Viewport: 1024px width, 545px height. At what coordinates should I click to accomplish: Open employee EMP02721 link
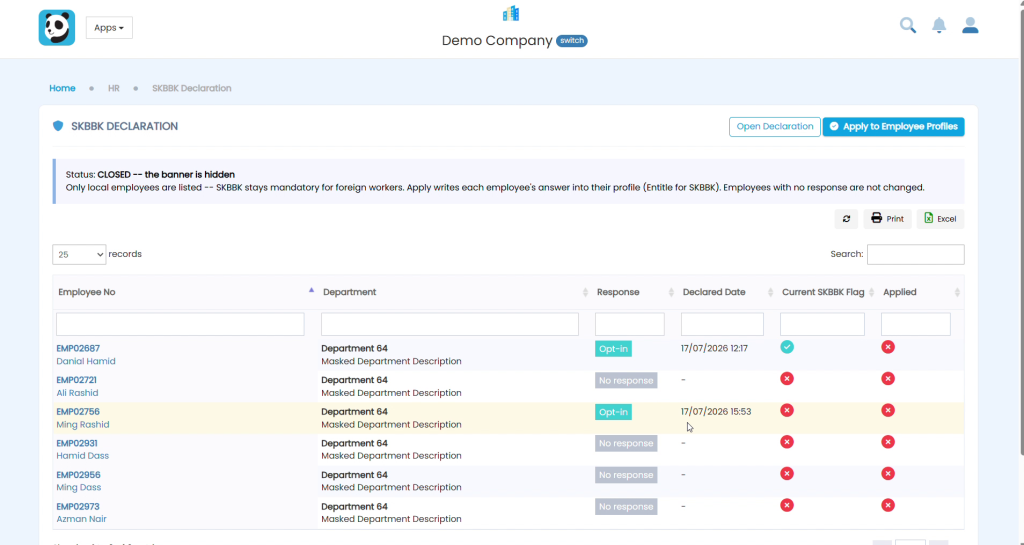click(76, 380)
